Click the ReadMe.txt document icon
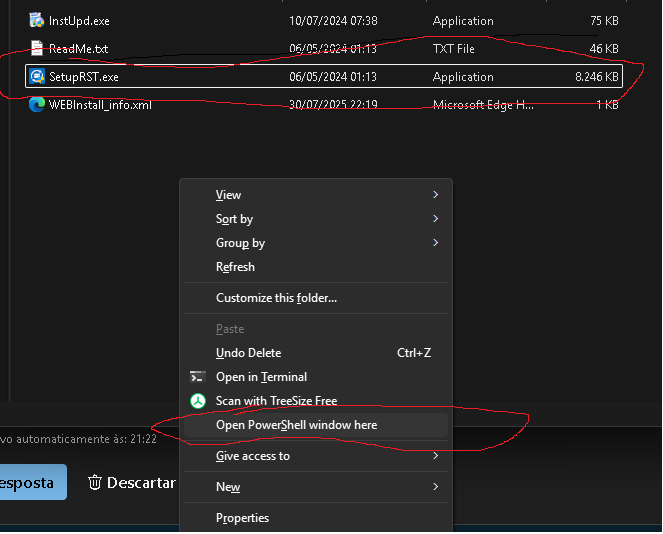The height and width of the screenshot is (534, 663). click(37, 48)
